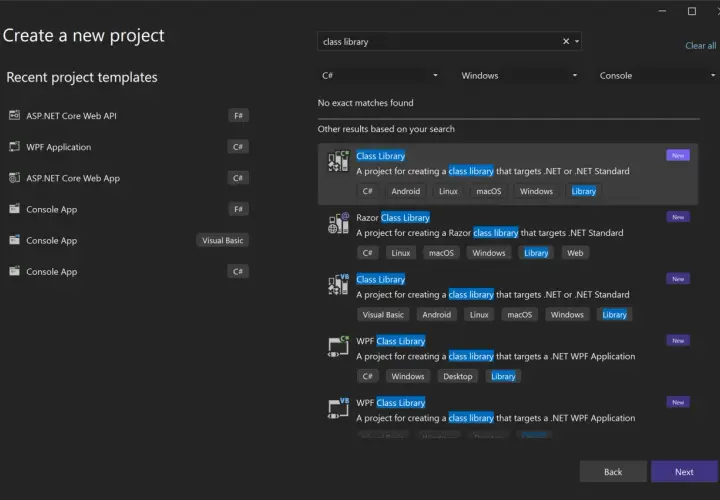This screenshot has width=720, height=500.
Task: Click the Web tag on Razor Class Library
Action: 575,253
